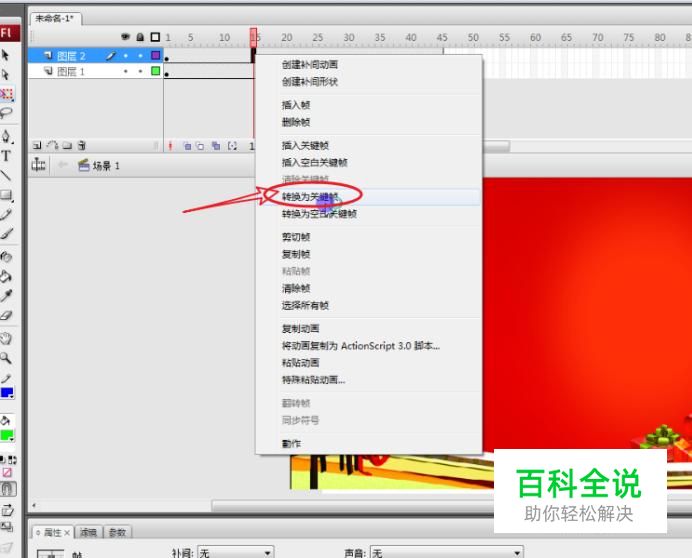
Task: Select the Eyedropper tool
Action: pyautogui.click(x=6, y=296)
